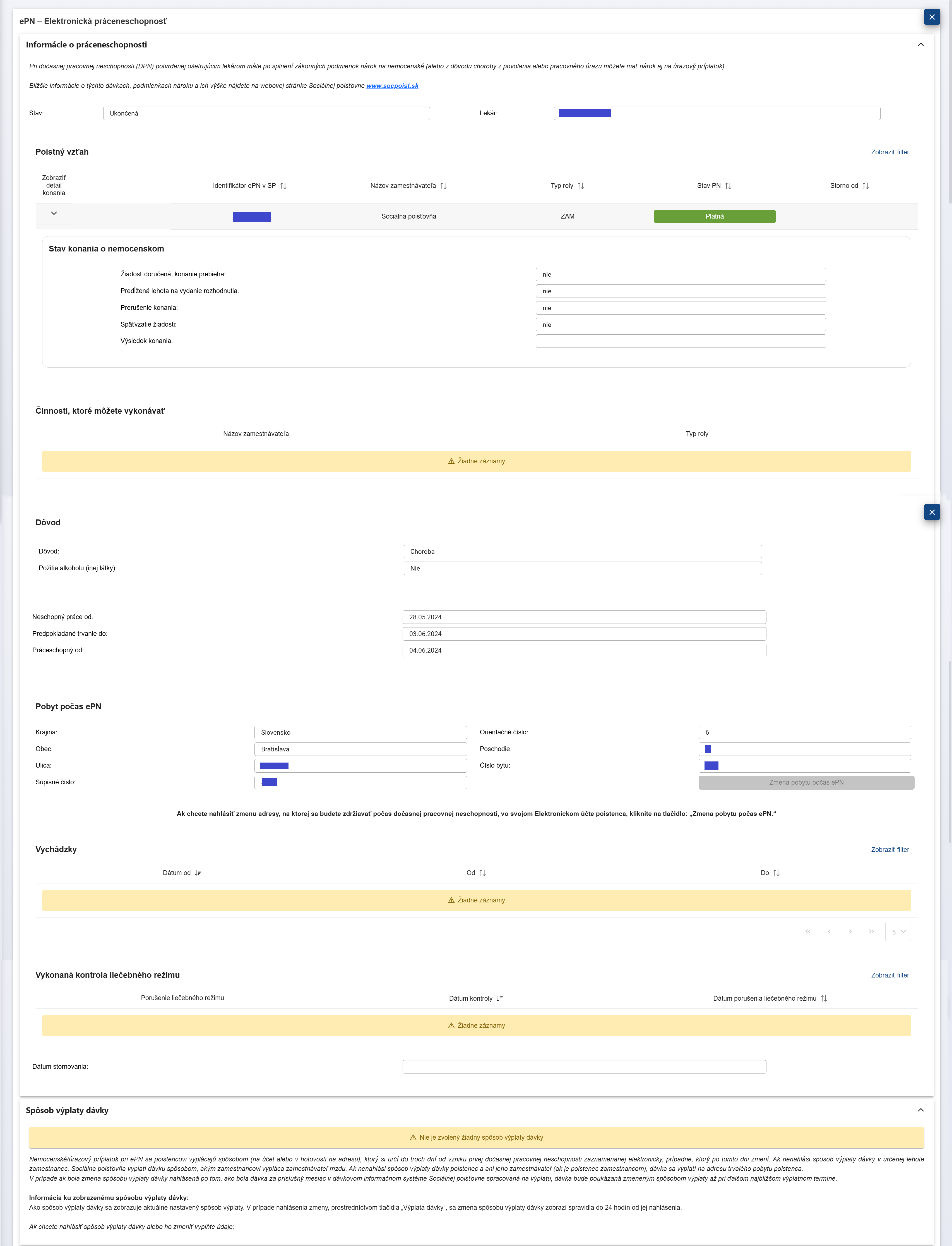Viewport: 952px width, 1246px height.
Task: Collapse Spôsob výplaty dávky section
Action: tap(920, 1111)
